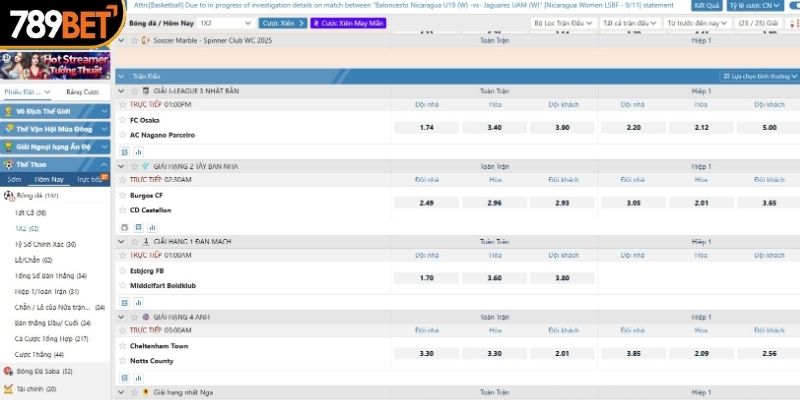Collapse the Thể Thao sidebar section
The height and width of the screenshot is (400, 800).
pyautogui.click(x=105, y=164)
